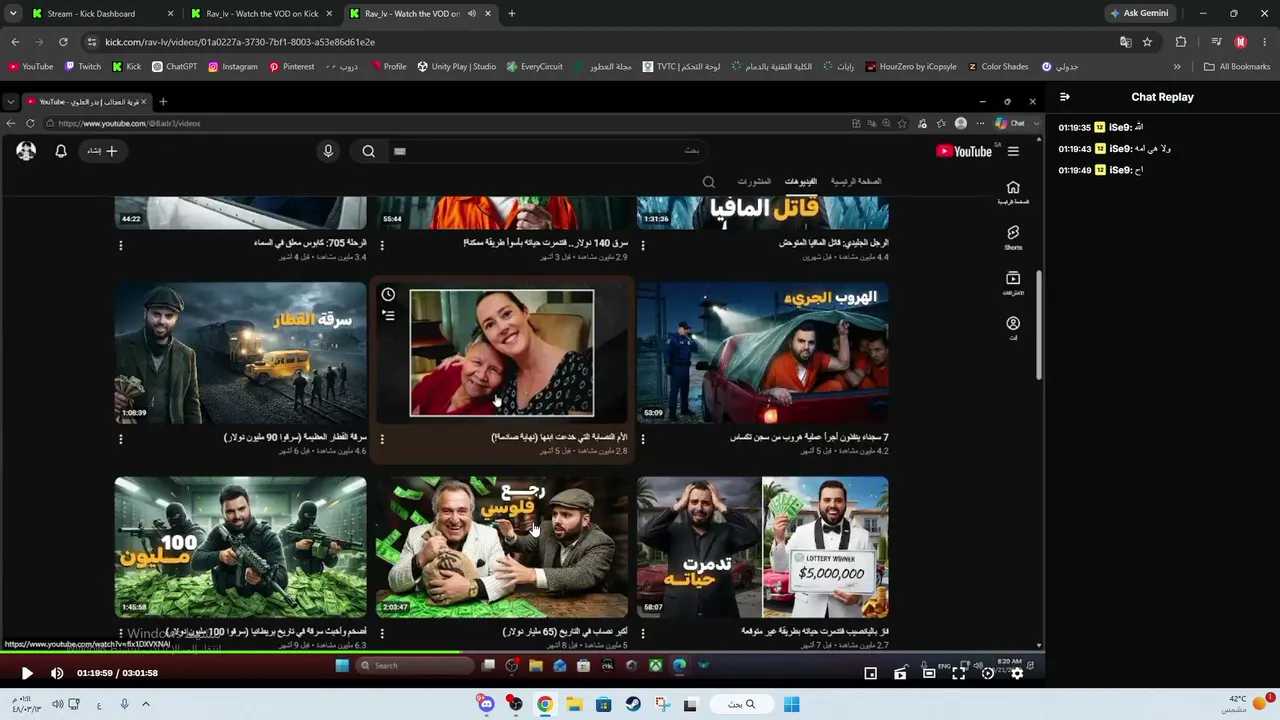Open the EveryCircuit bookmark
Image resolution: width=1280 pixels, height=720 pixels.
tap(535, 67)
